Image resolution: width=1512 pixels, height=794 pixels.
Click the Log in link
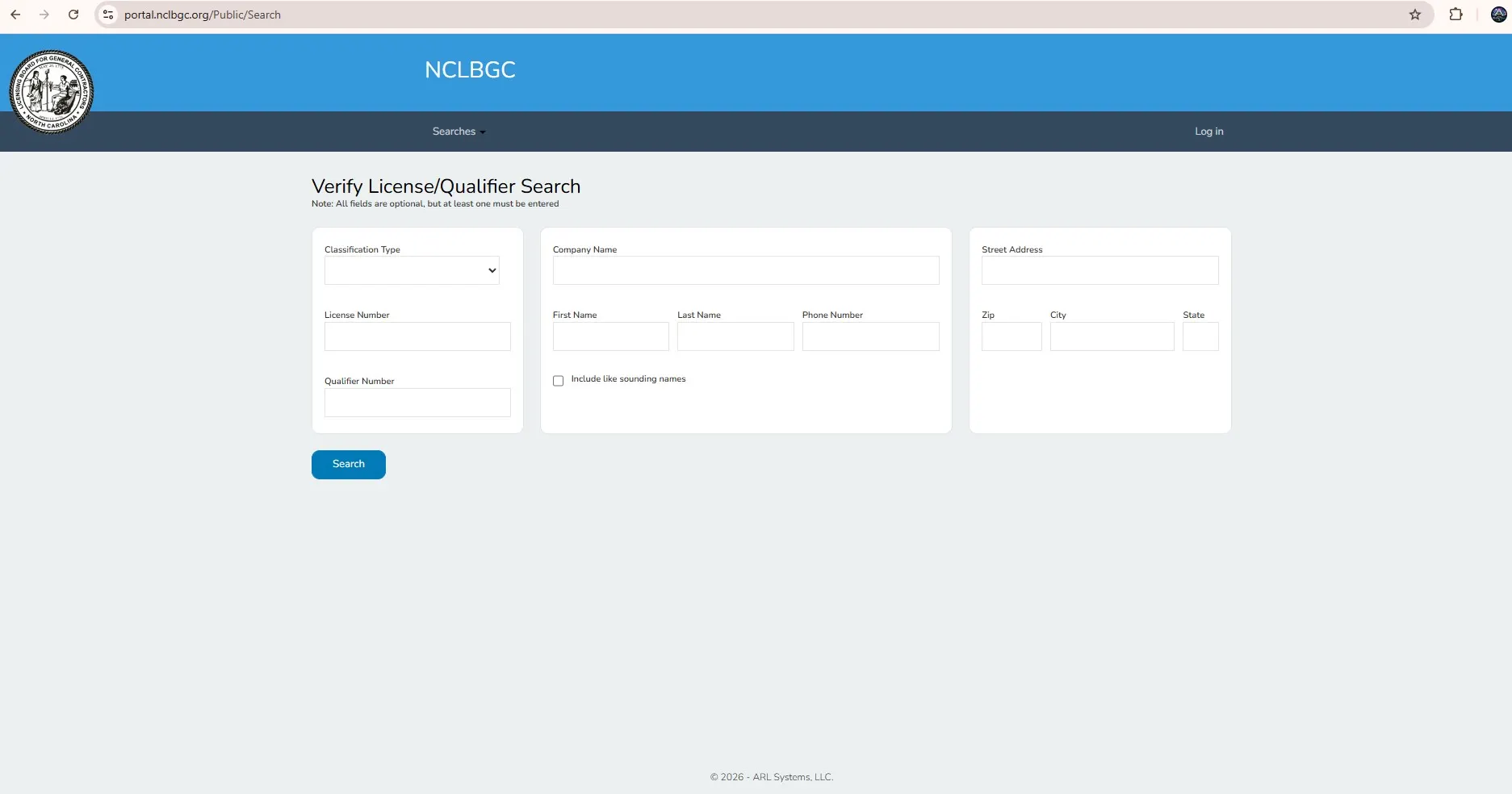[1209, 132]
